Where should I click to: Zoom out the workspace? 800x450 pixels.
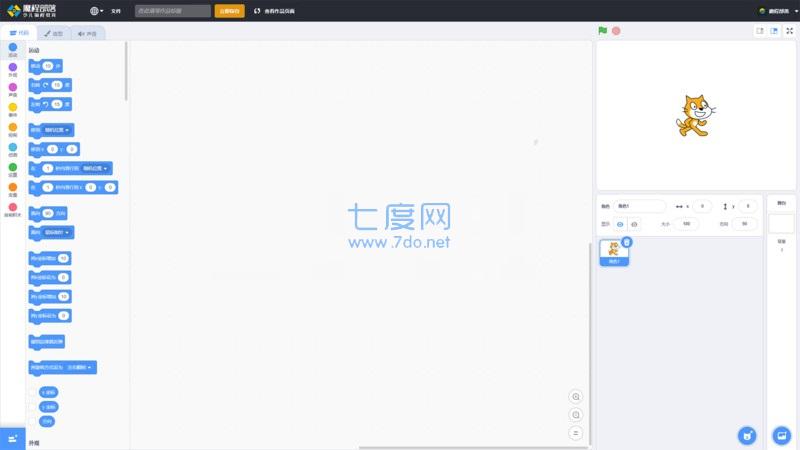(576, 415)
